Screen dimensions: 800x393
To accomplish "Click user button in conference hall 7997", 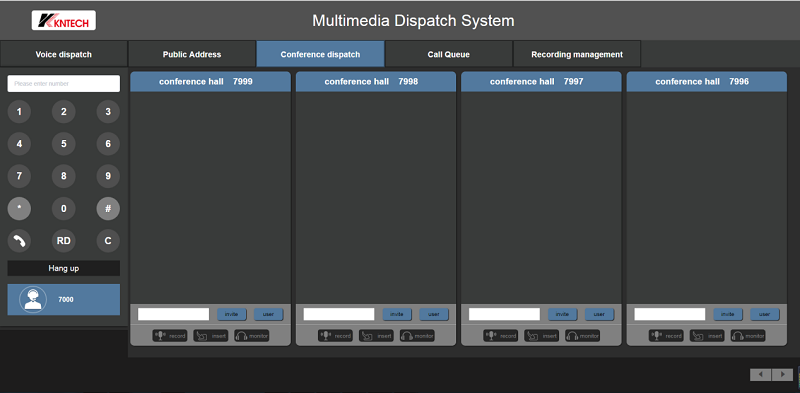I will click(x=599, y=314).
